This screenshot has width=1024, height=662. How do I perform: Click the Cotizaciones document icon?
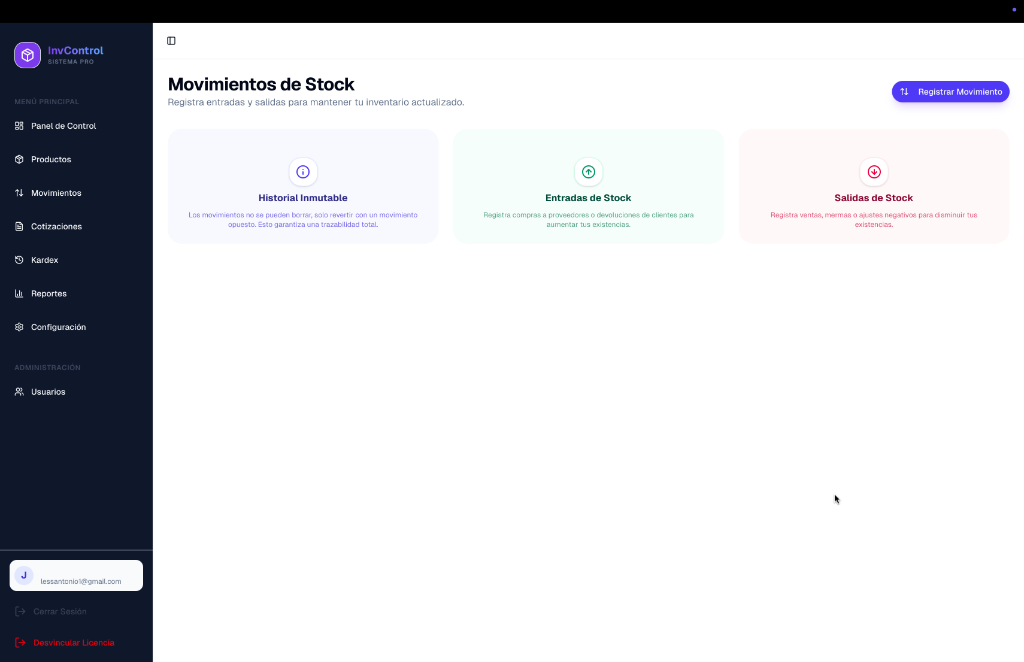click(19, 226)
